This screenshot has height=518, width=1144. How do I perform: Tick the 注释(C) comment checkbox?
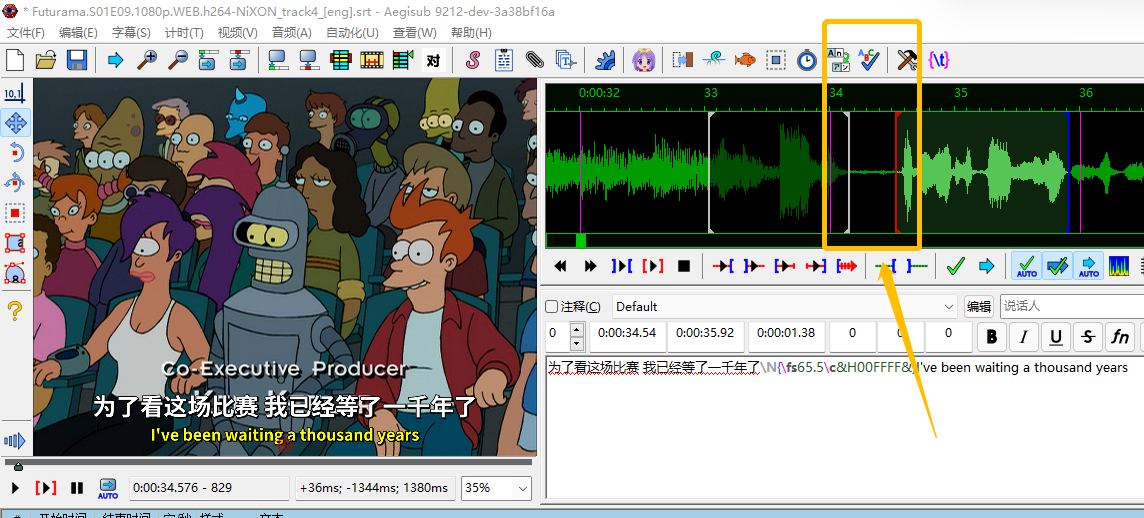552,307
